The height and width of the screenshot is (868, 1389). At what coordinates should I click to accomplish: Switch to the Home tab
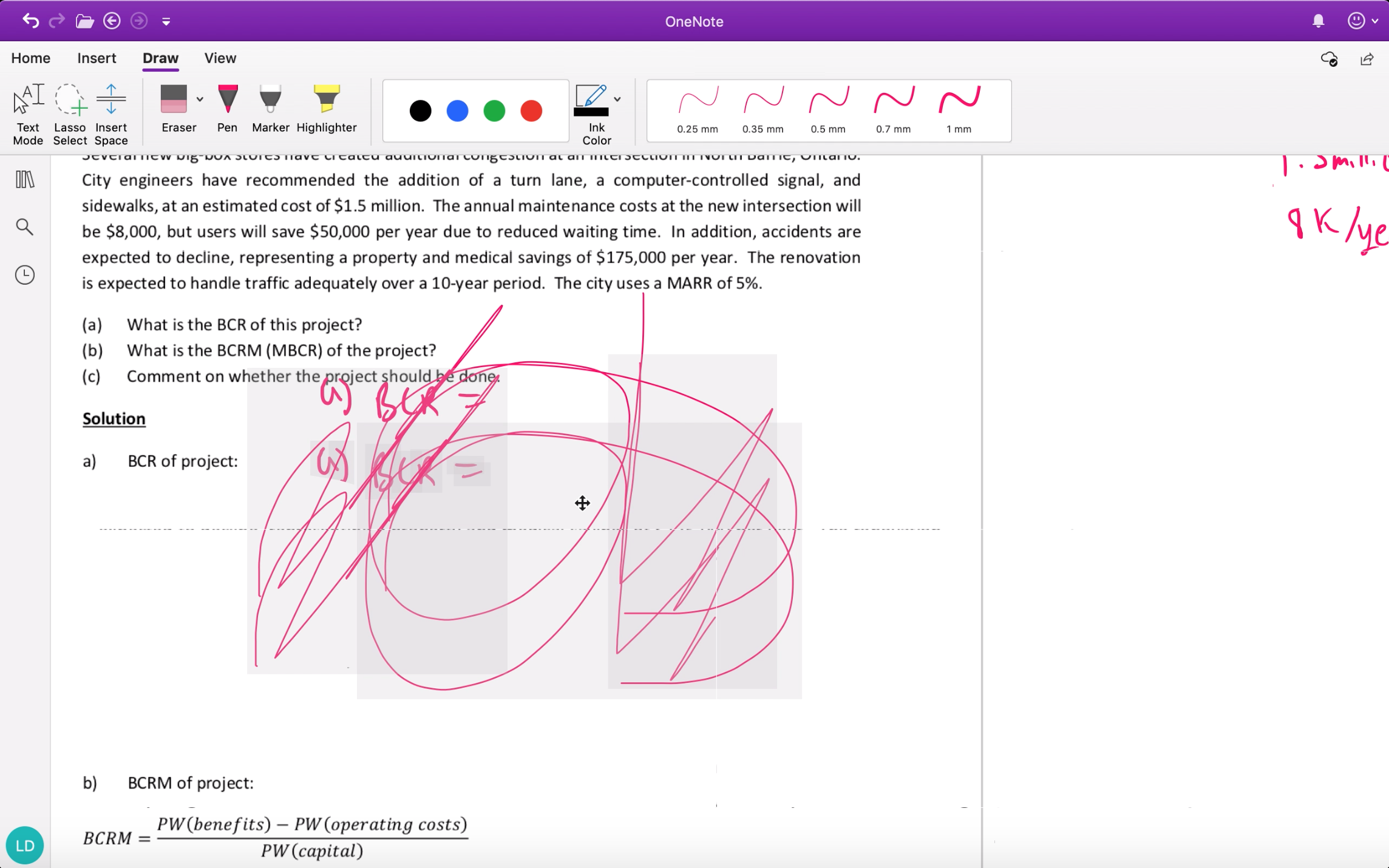(x=30, y=58)
